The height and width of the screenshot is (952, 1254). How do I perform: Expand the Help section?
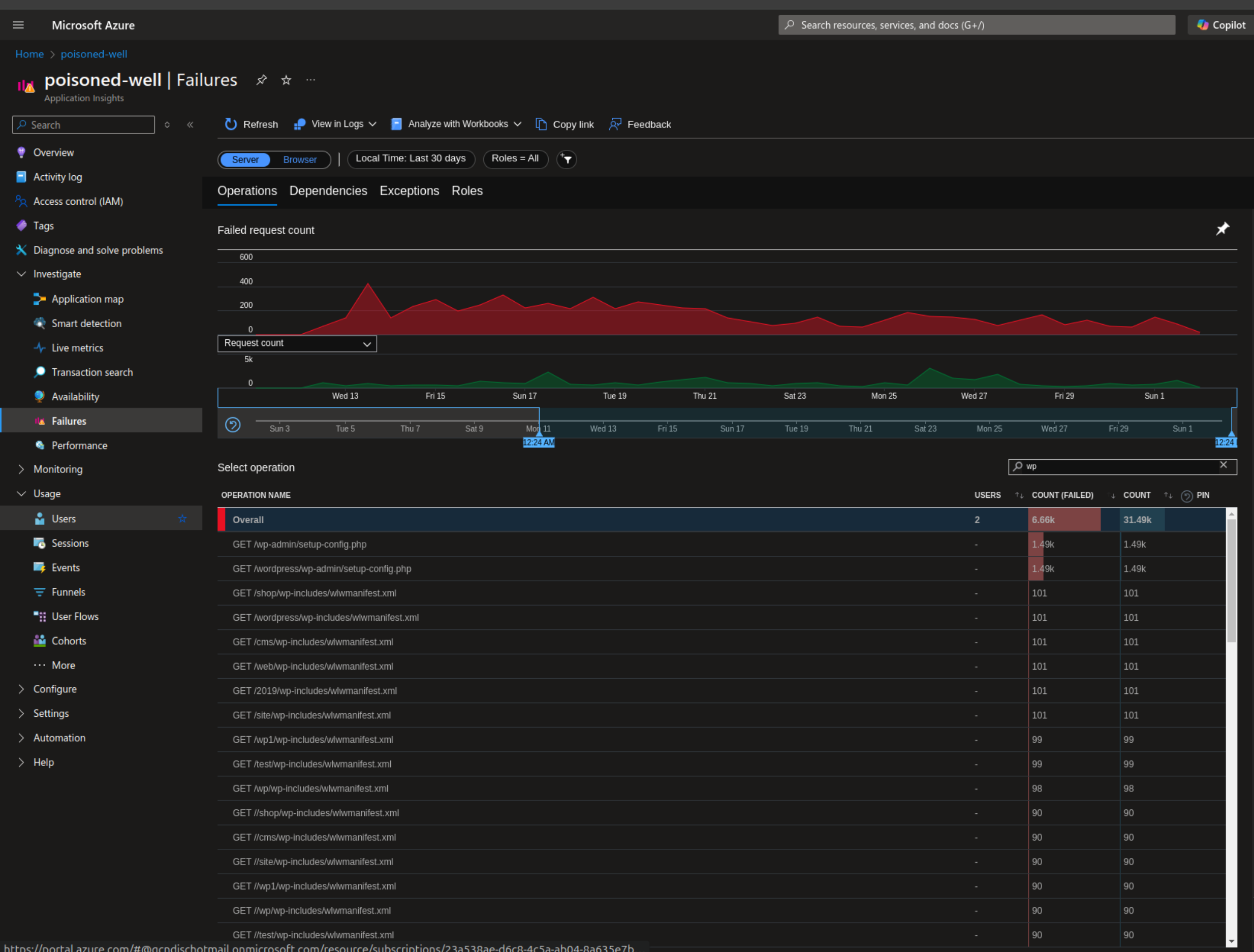[21, 762]
